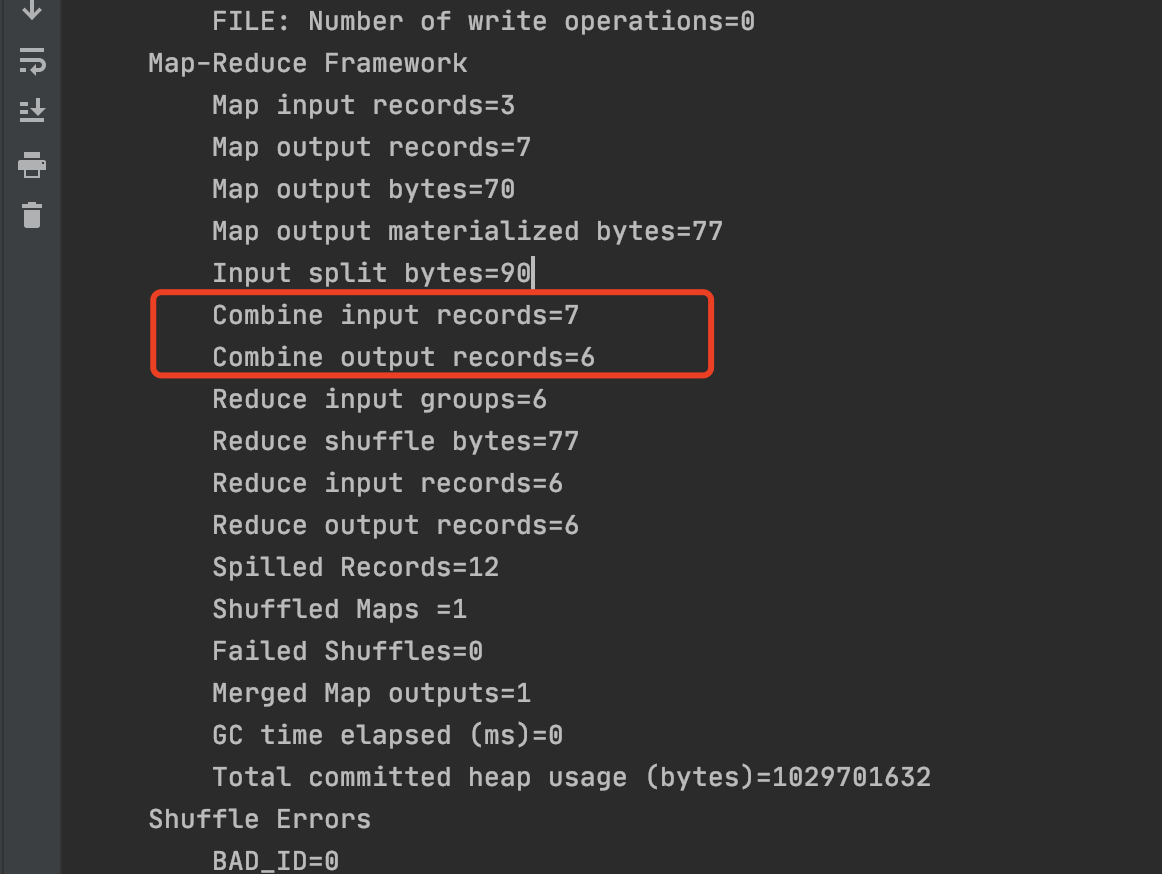
Task: Click the Map output bytes=70 line
Action: tap(363, 190)
